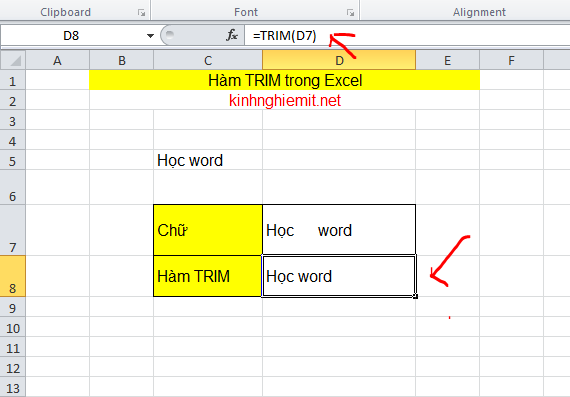
Task: Select row 12 header
Action: coord(13,367)
